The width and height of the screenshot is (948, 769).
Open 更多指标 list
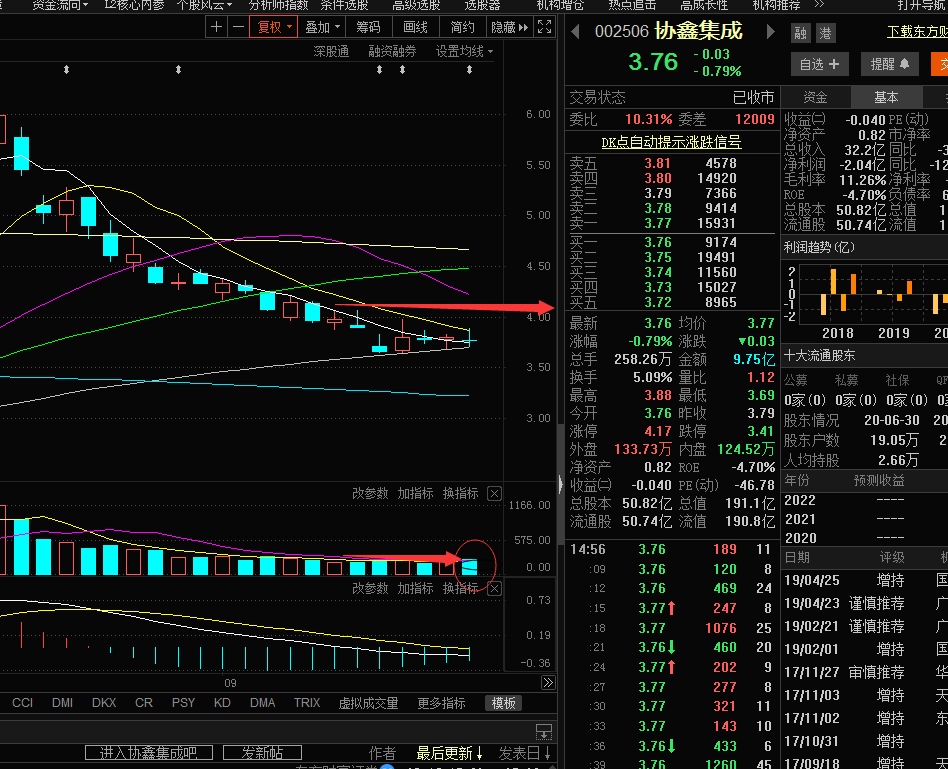[441, 703]
